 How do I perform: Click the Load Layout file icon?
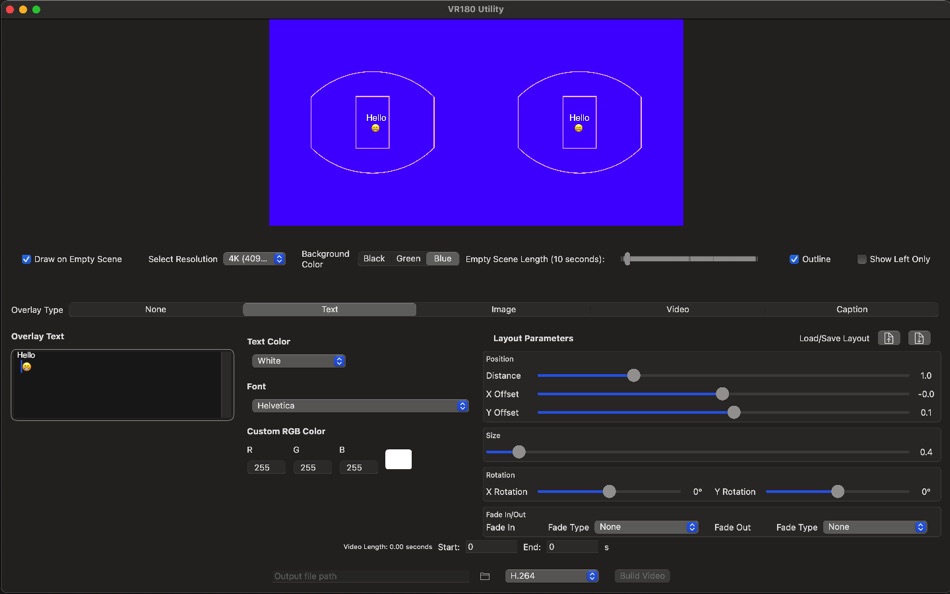pos(889,338)
